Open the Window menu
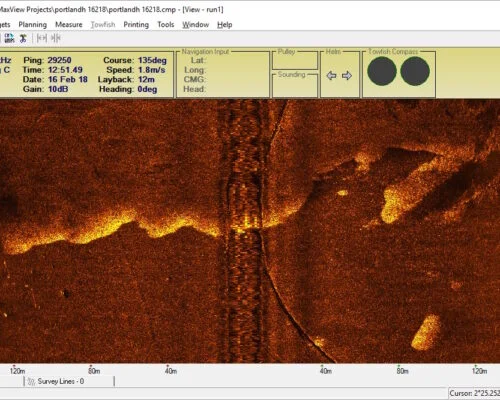500x400 pixels. (x=195, y=25)
